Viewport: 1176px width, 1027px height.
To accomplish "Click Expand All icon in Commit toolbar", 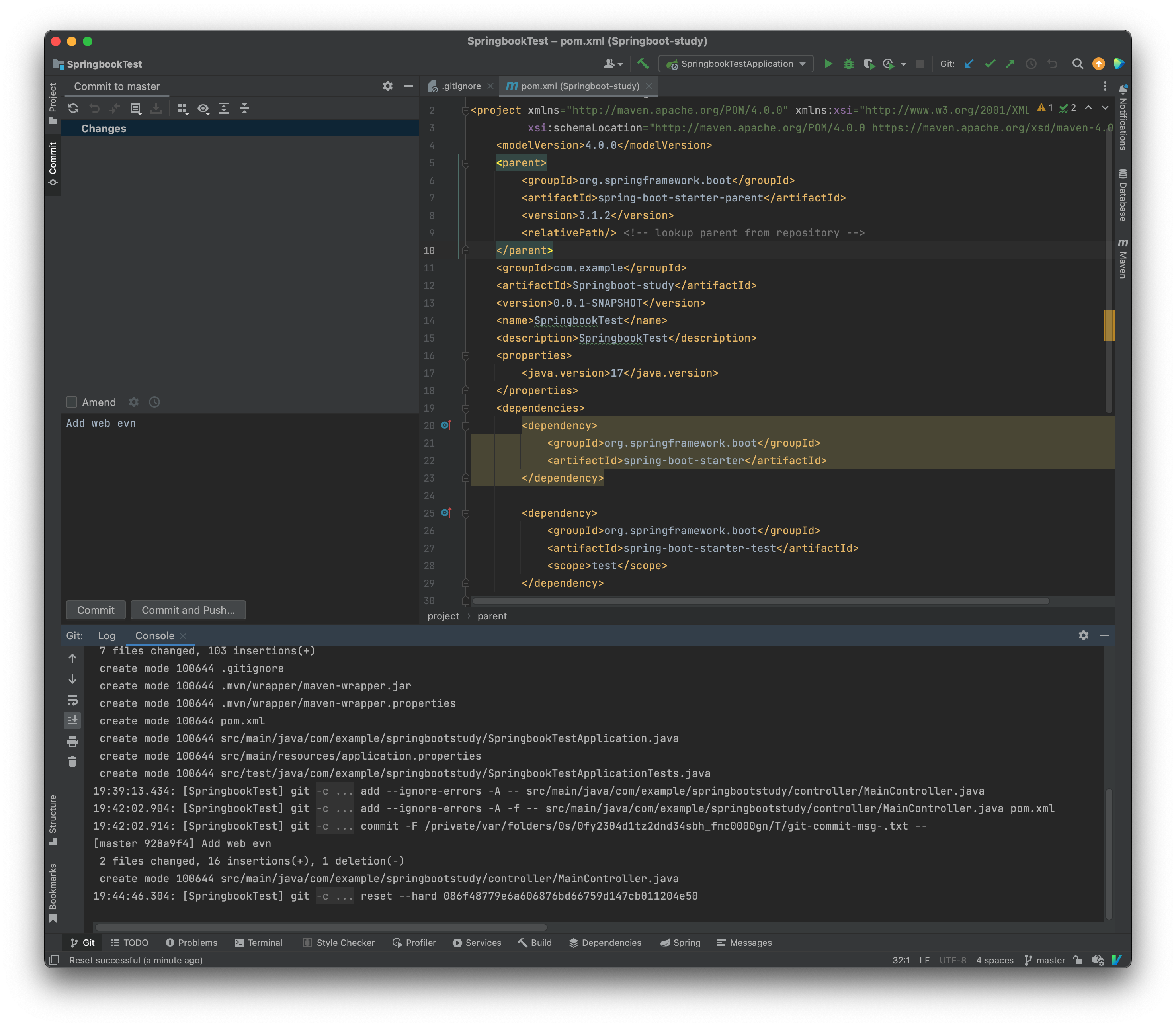I will coord(224,108).
